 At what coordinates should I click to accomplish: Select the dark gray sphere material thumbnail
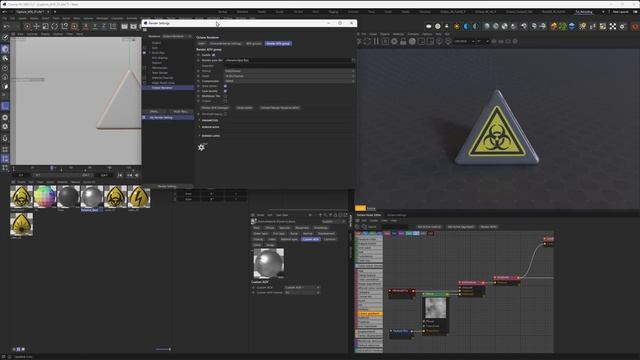click(x=68, y=197)
